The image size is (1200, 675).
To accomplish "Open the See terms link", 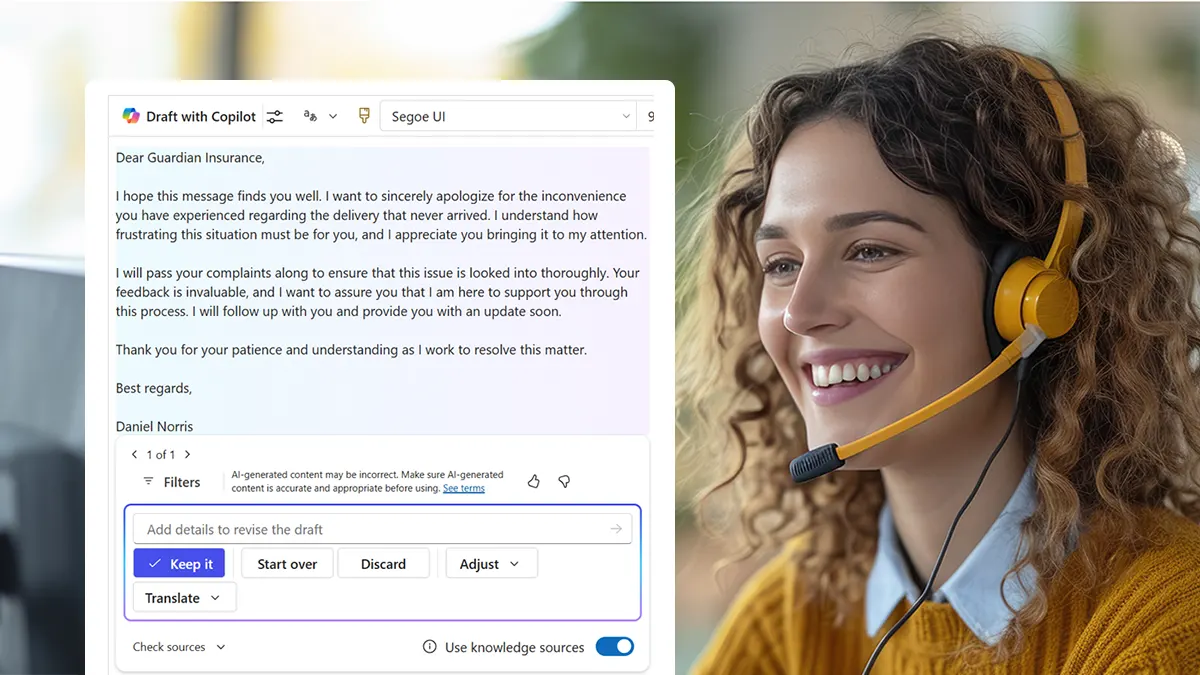I will click(x=464, y=488).
